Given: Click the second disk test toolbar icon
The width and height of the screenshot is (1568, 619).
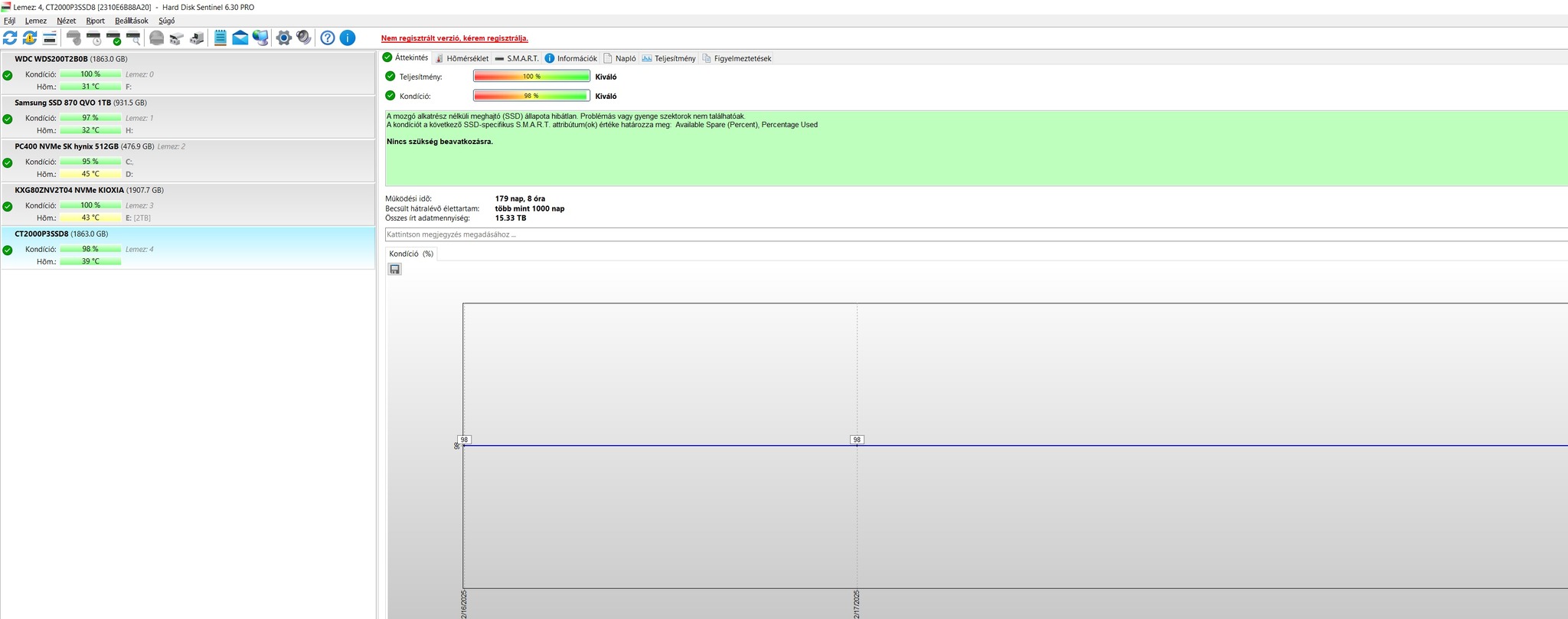Looking at the screenshot, I should coord(197,38).
